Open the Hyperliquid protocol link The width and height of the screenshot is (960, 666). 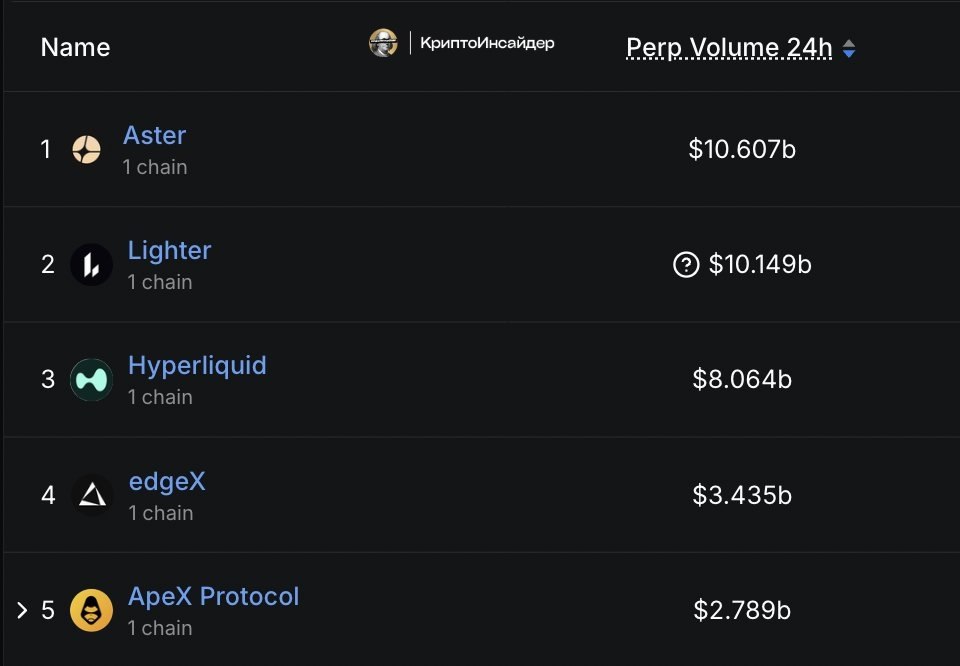click(x=197, y=365)
